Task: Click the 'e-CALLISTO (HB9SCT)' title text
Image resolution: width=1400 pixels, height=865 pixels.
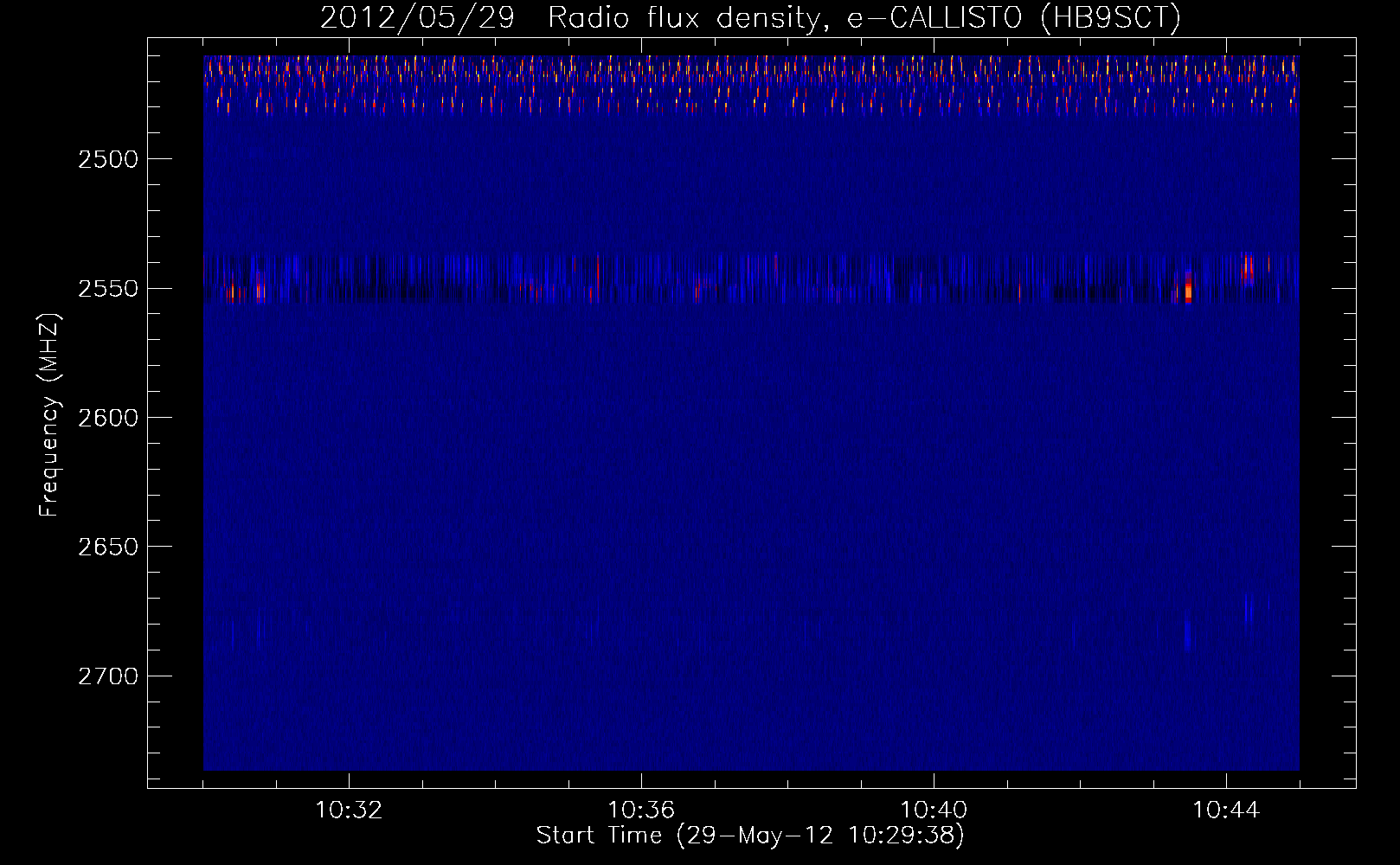Action: [1013, 18]
